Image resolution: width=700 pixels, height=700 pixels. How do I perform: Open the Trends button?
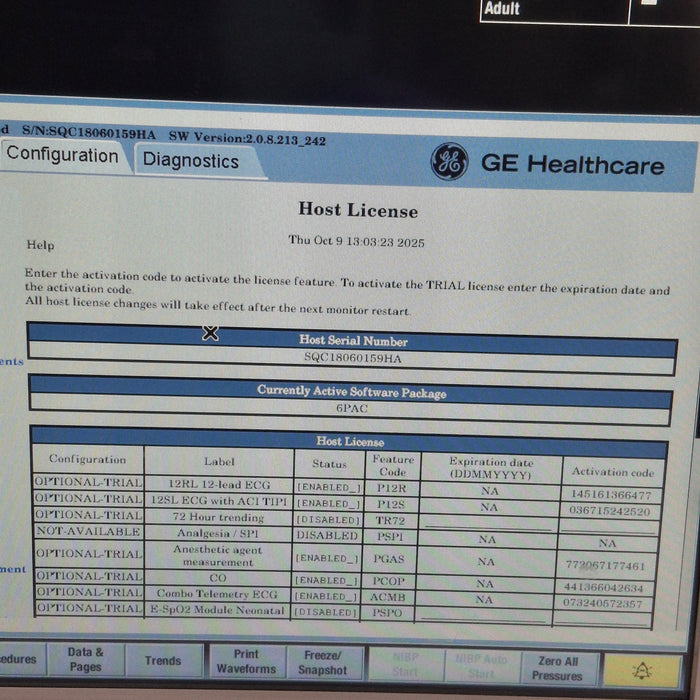(x=163, y=661)
